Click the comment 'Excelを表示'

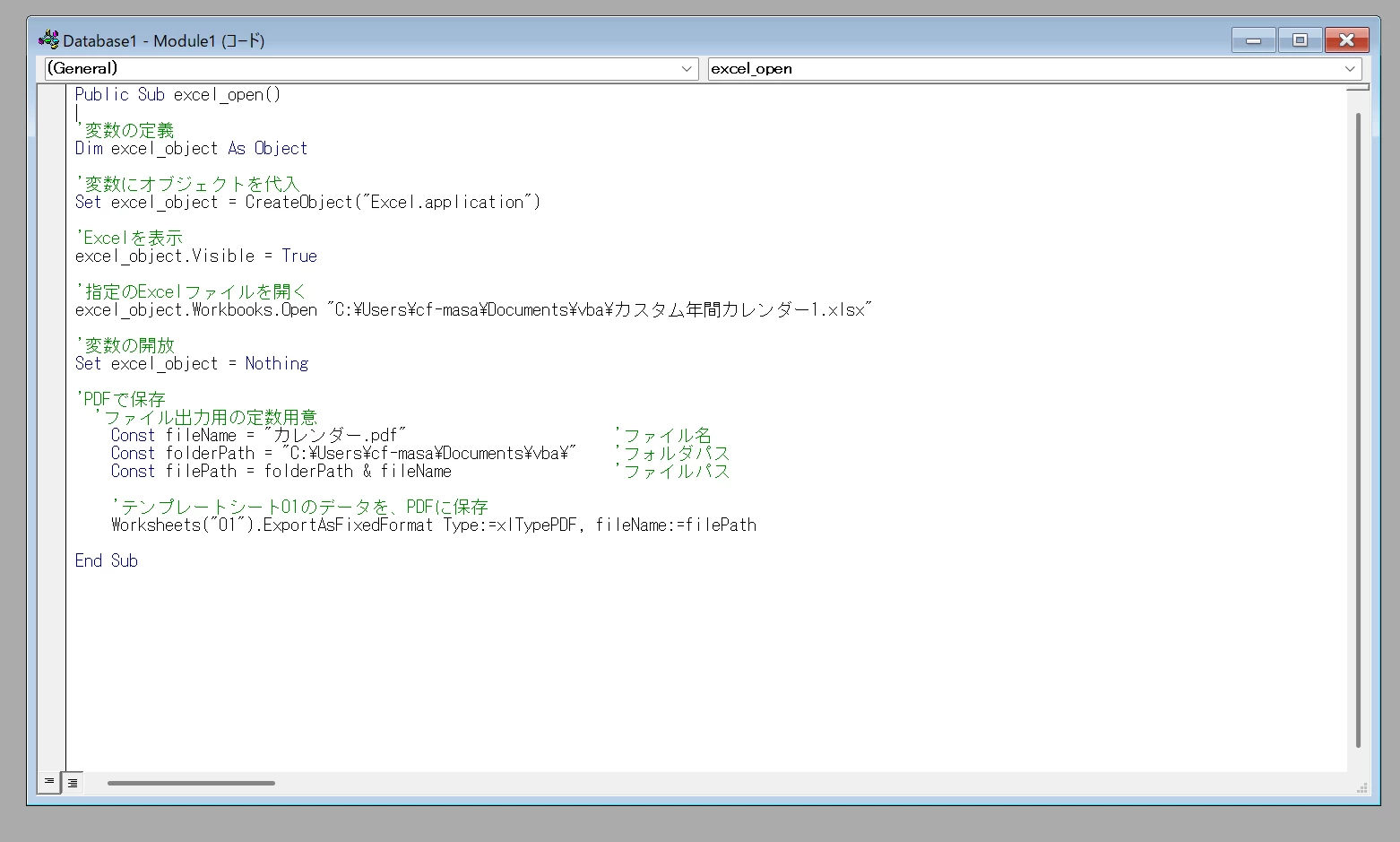click(129, 239)
